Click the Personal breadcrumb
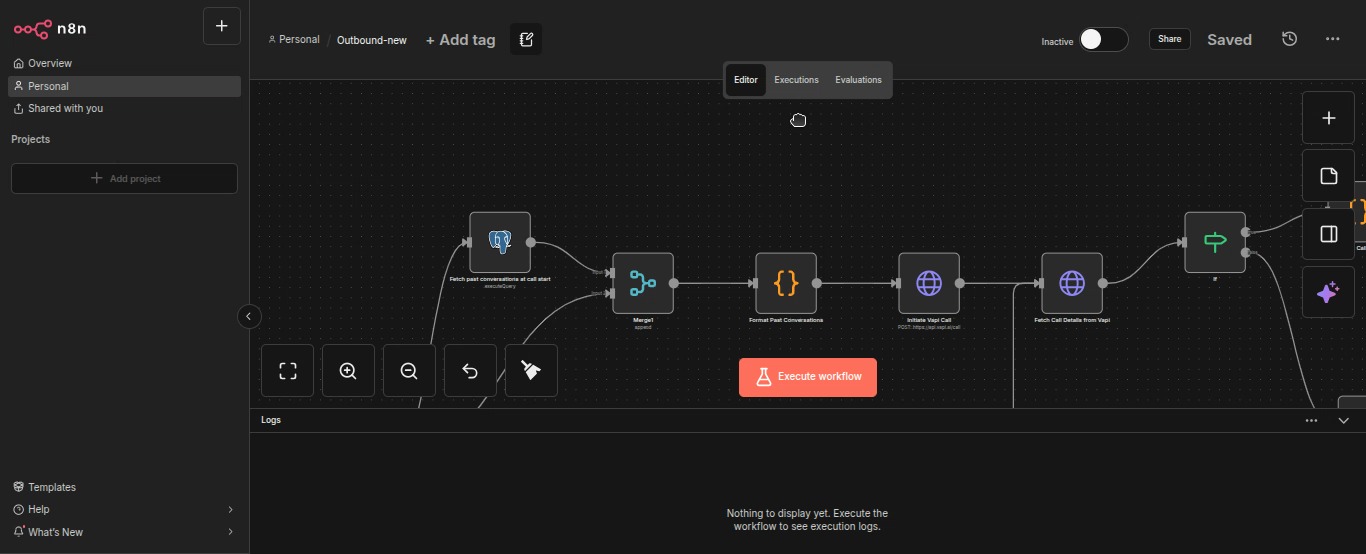This screenshot has width=1366, height=554. click(294, 40)
